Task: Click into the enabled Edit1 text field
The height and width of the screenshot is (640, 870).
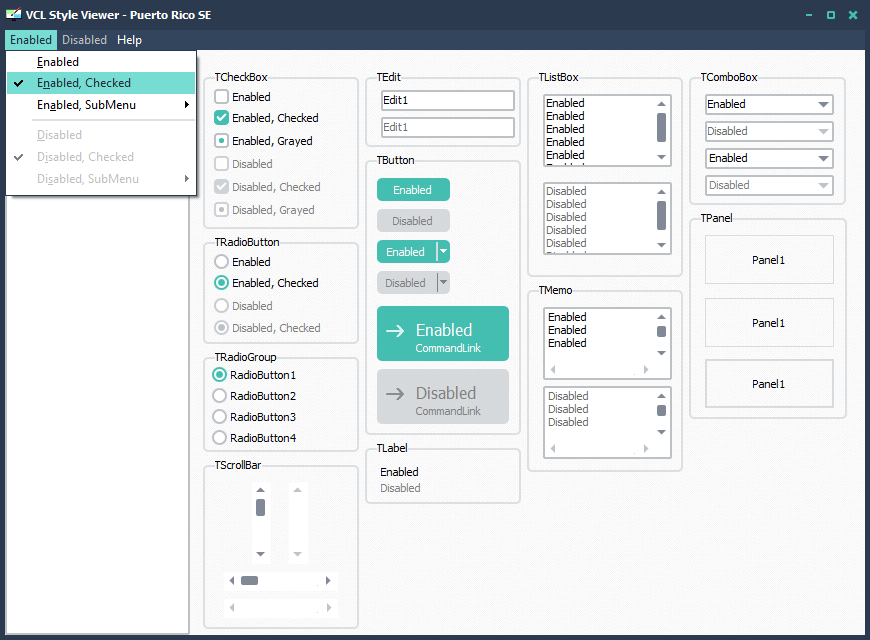Action: point(448,100)
